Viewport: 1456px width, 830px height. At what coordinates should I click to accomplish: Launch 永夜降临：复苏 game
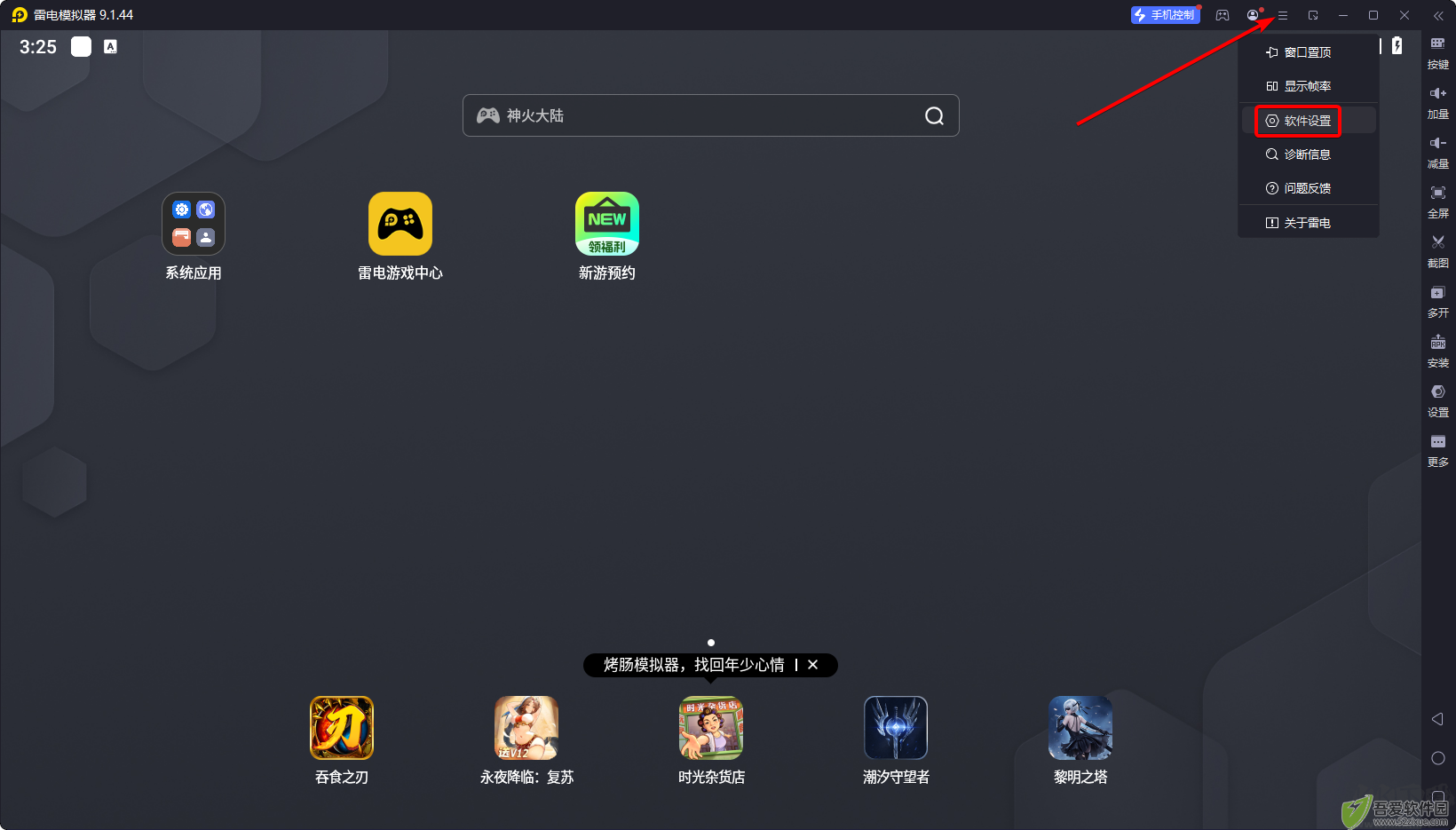click(526, 740)
